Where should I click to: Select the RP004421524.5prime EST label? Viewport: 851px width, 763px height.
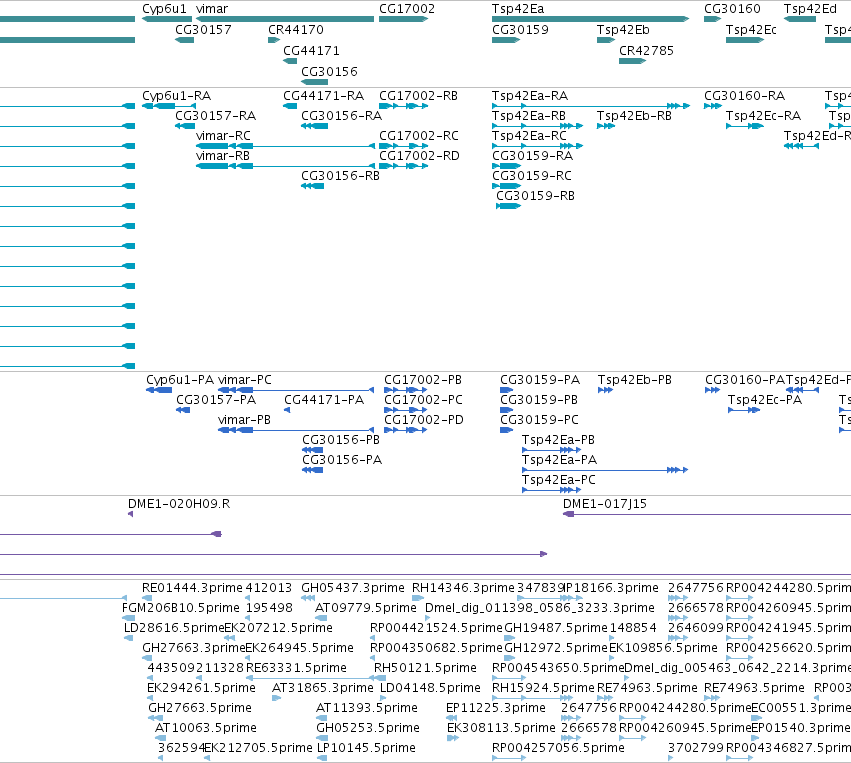[x=436, y=628]
